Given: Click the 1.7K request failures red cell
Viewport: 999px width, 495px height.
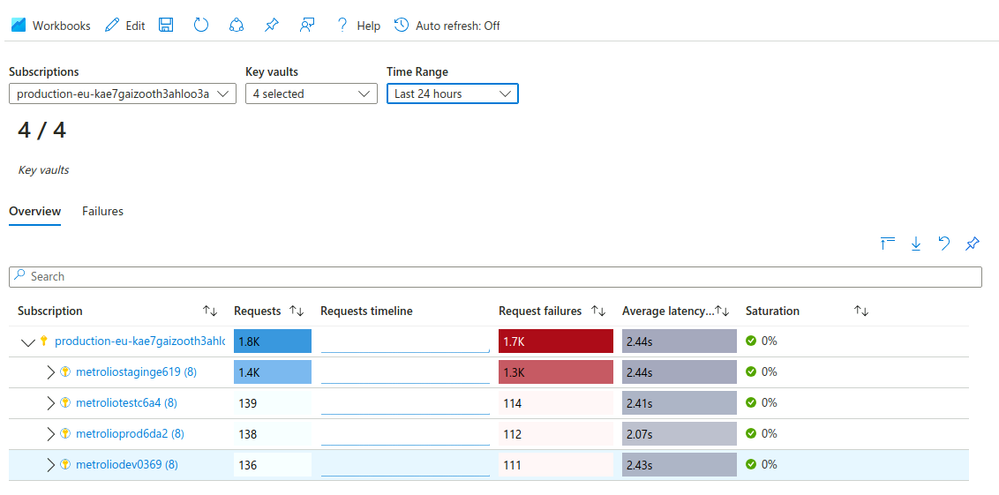Looking at the screenshot, I should click(x=556, y=341).
